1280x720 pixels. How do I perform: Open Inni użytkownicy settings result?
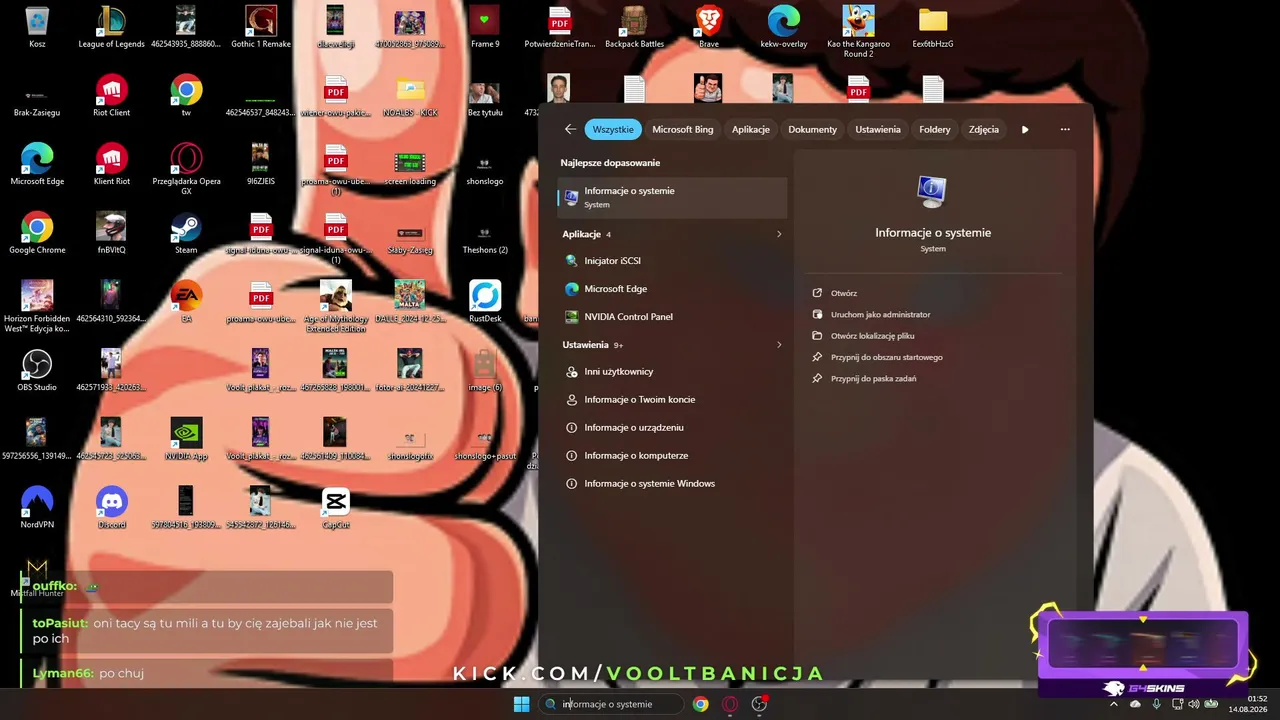point(672,372)
